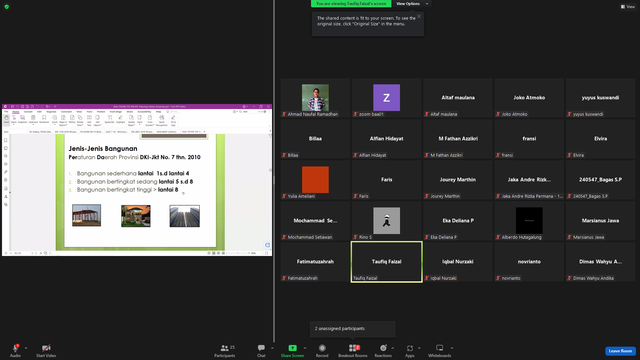Select the zoom baa01 participant tile
640x360 pixels.
pyautogui.click(x=387, y=98)
